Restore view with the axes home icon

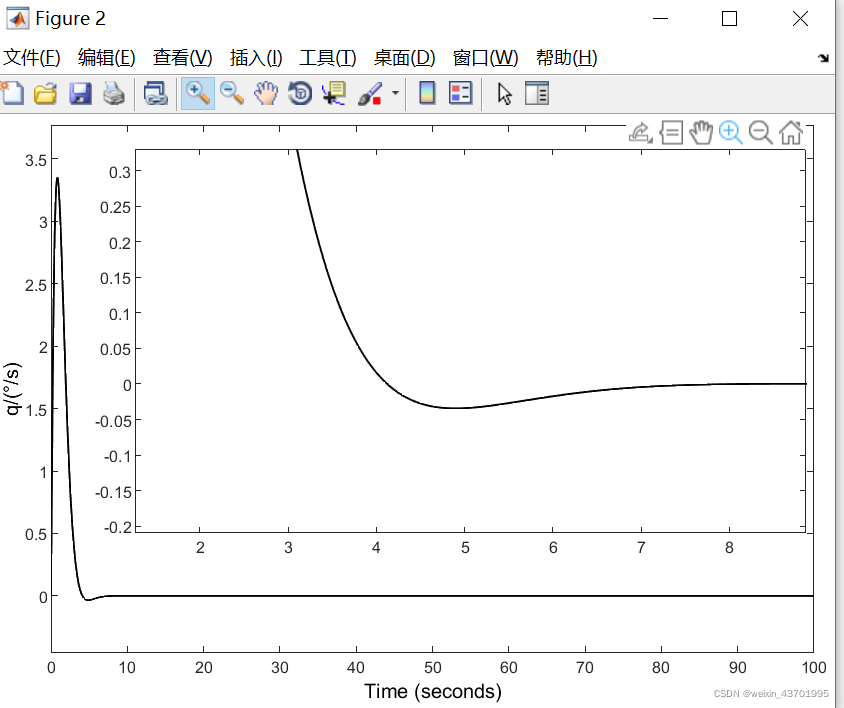(791, 132)
